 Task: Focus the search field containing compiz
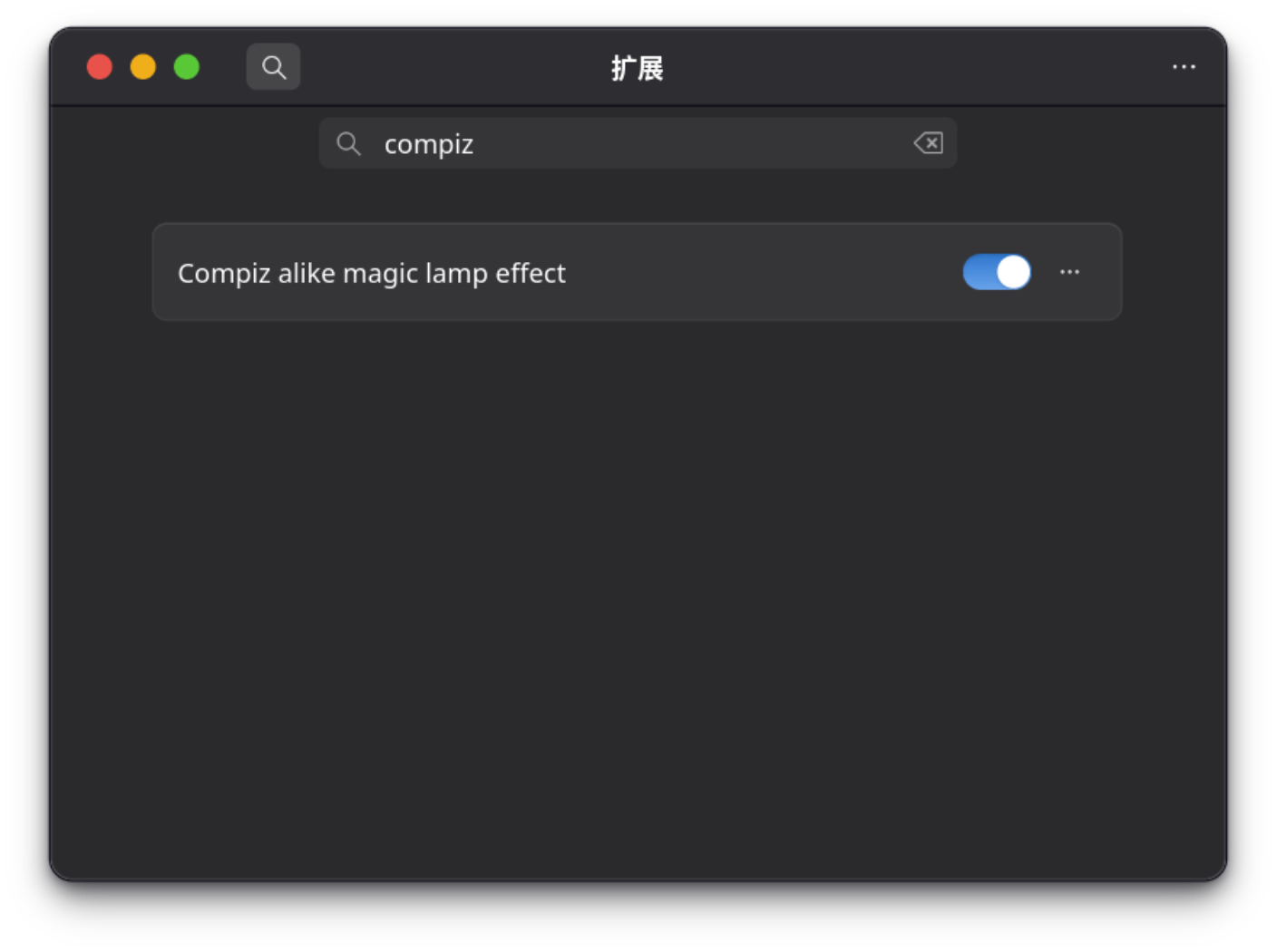[638, 143]
